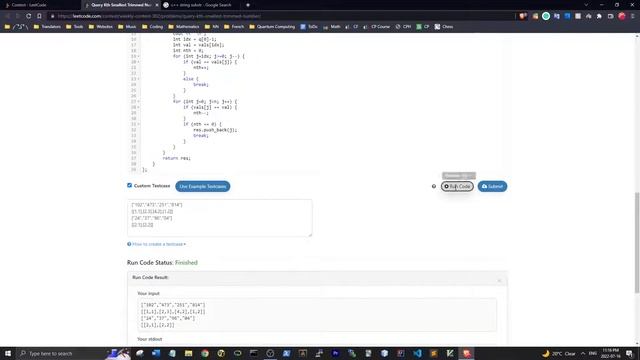Screen dimensions: 640x360
Task: Open the Quantum Computing bookmarks folder
Action: (x=272, y=27)
